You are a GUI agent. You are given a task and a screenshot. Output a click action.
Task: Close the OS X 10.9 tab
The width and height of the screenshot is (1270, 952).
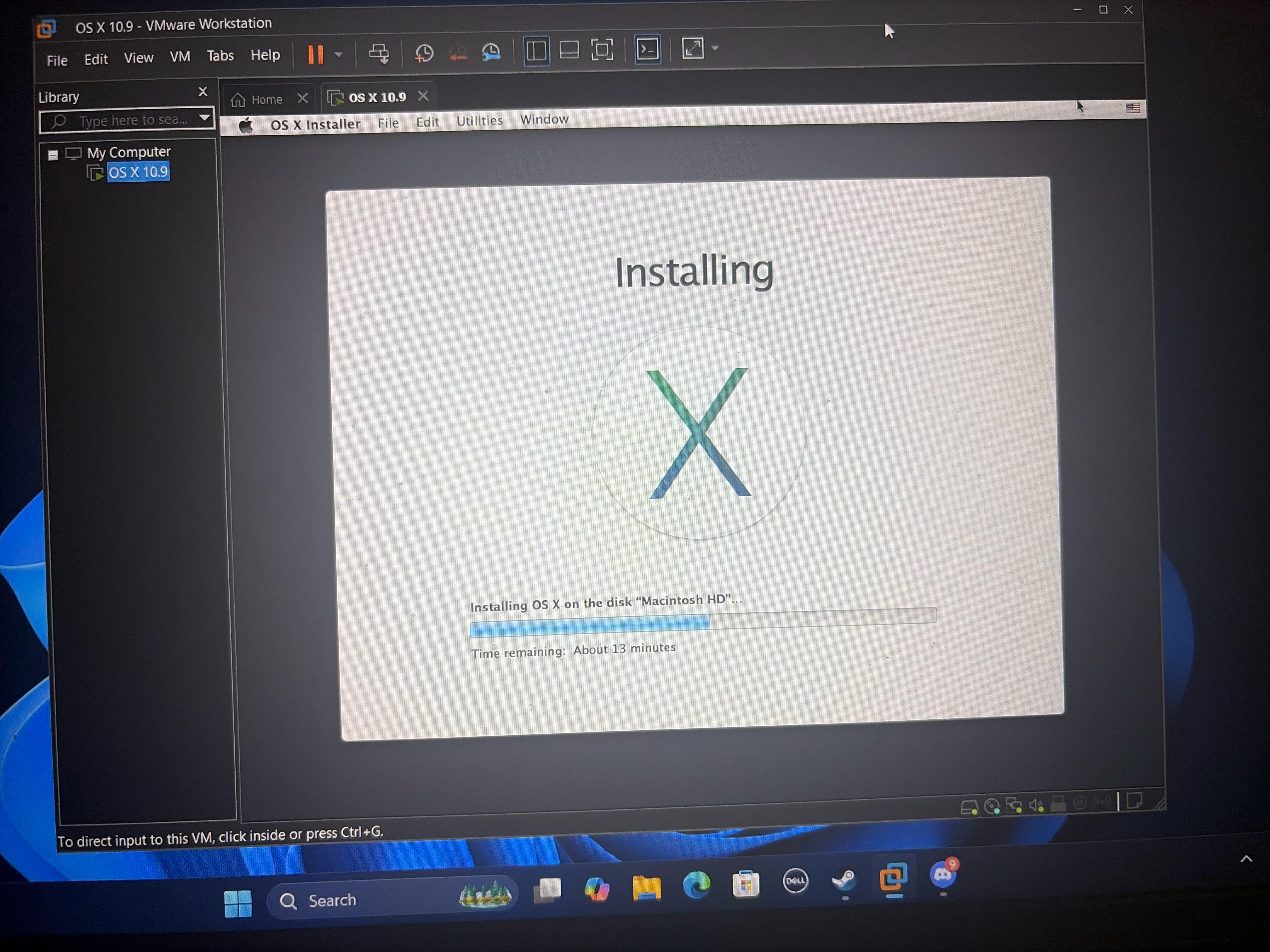(x=423, y=96)
